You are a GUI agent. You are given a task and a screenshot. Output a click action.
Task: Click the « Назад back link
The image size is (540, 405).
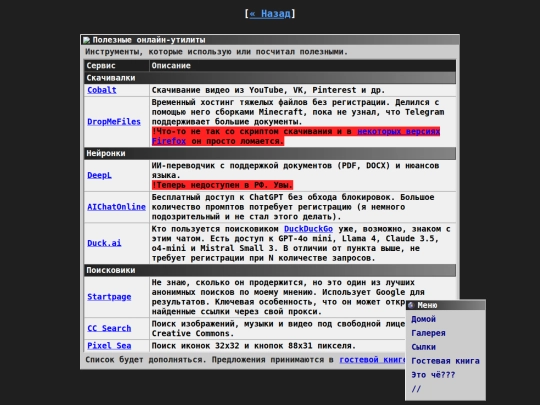coord(270,13)
